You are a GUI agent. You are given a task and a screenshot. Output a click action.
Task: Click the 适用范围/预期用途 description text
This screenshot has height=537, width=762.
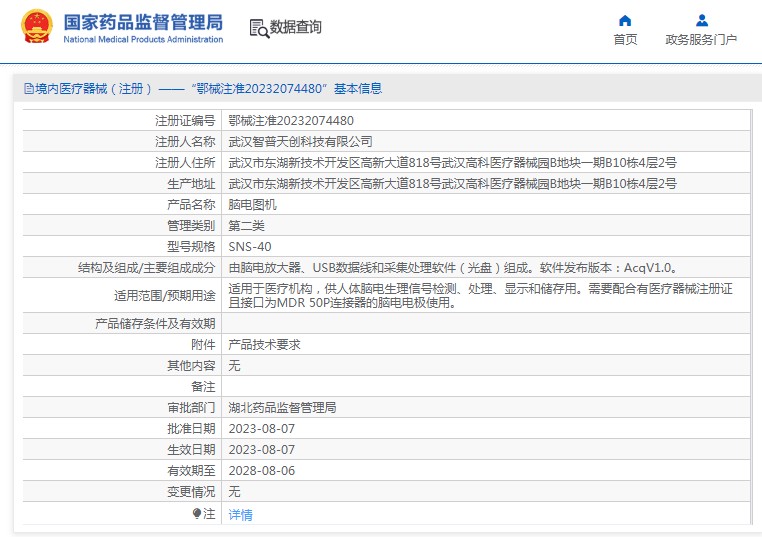(x=480, y=295)
